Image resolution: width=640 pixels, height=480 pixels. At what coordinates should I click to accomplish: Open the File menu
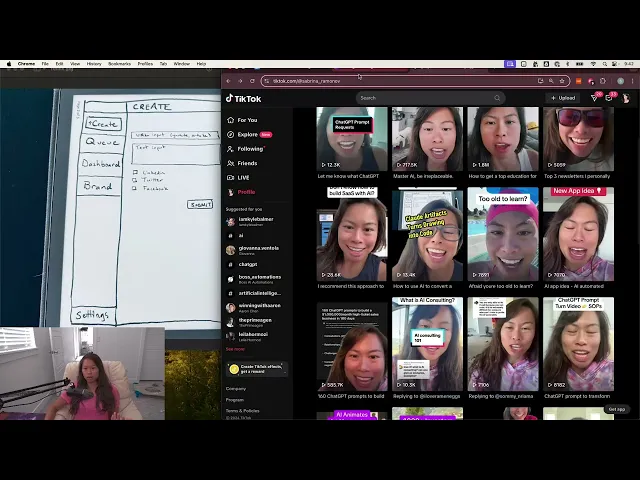click(45, 64)
